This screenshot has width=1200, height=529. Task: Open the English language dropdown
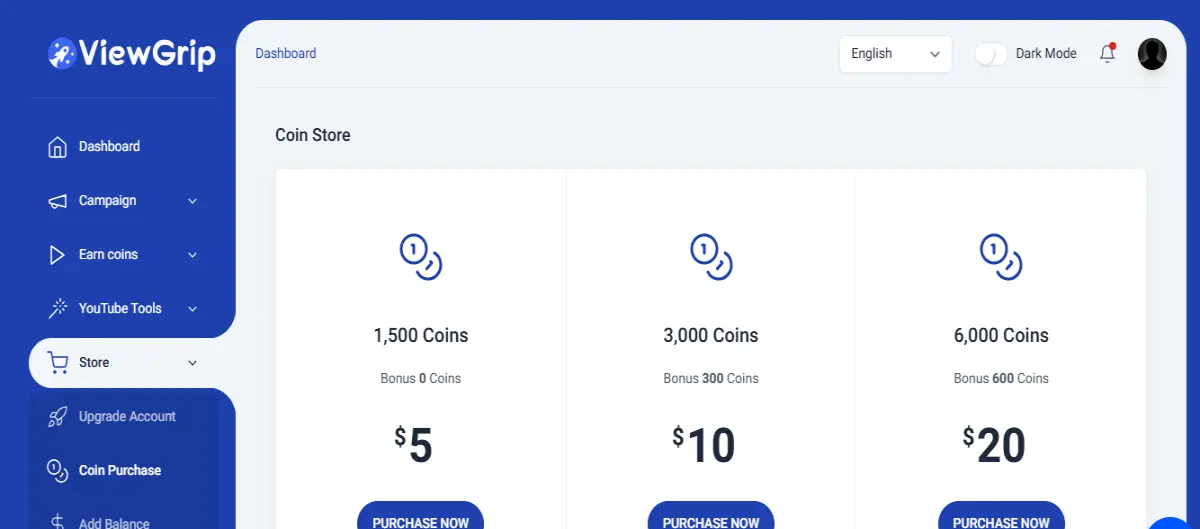896,54
